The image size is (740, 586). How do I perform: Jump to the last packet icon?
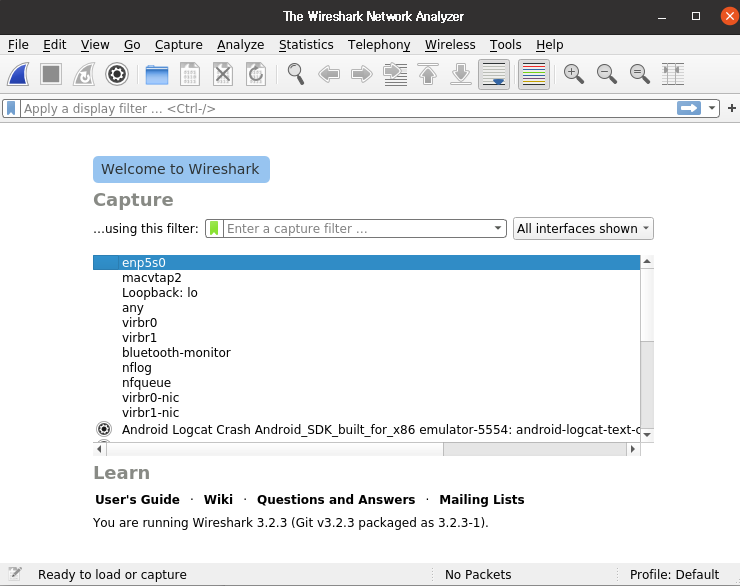[x=461, y=74]
